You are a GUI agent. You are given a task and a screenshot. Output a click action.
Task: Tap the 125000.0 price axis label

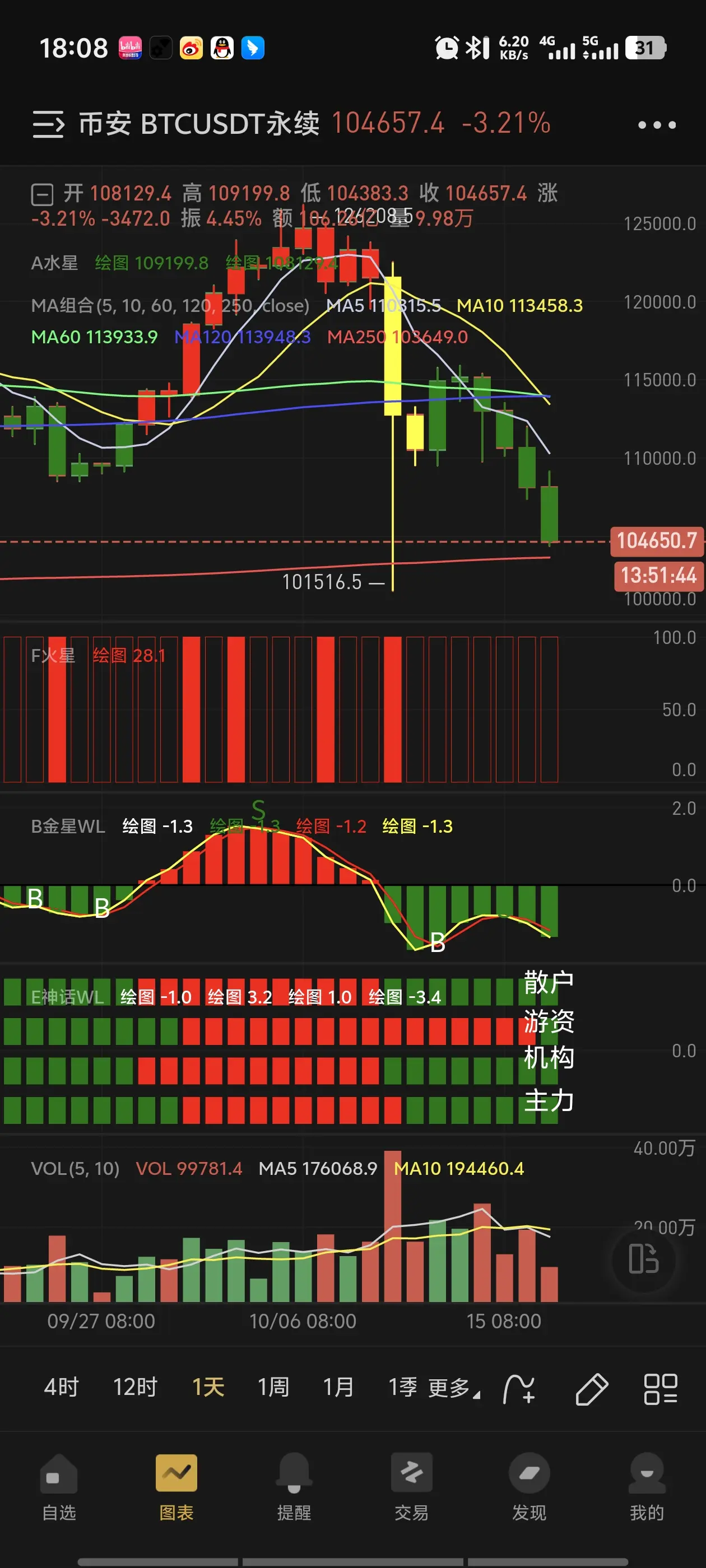tap(659, 224)
